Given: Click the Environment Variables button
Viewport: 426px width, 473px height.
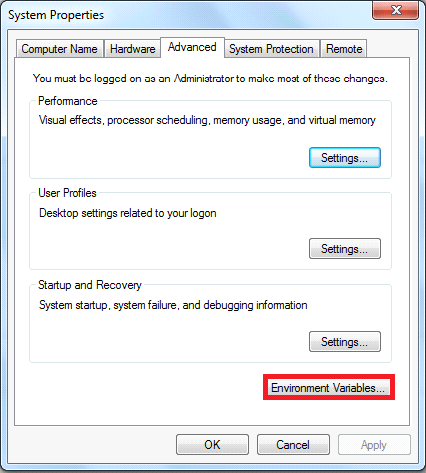Looking at the screenshot, I should [329, 387].
